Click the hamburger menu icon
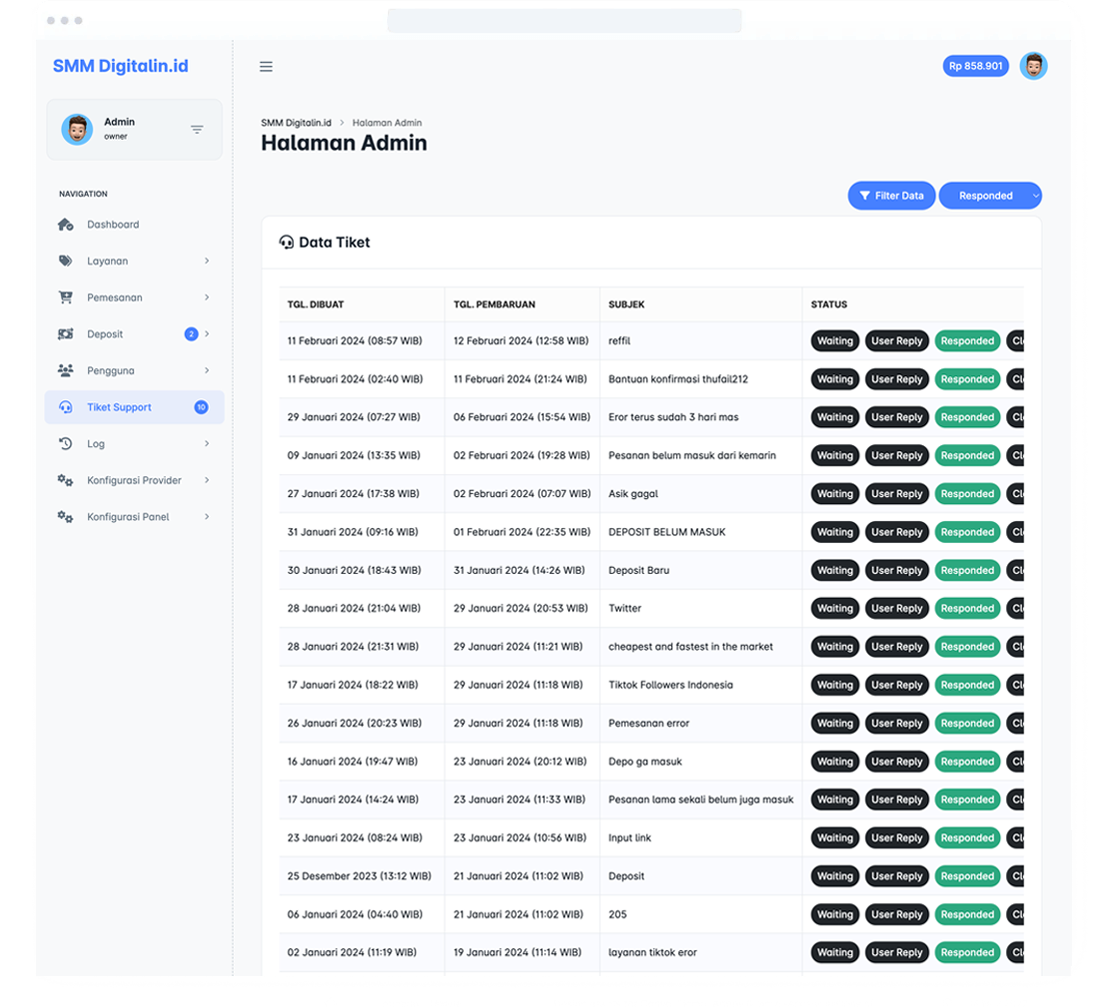 266,67
